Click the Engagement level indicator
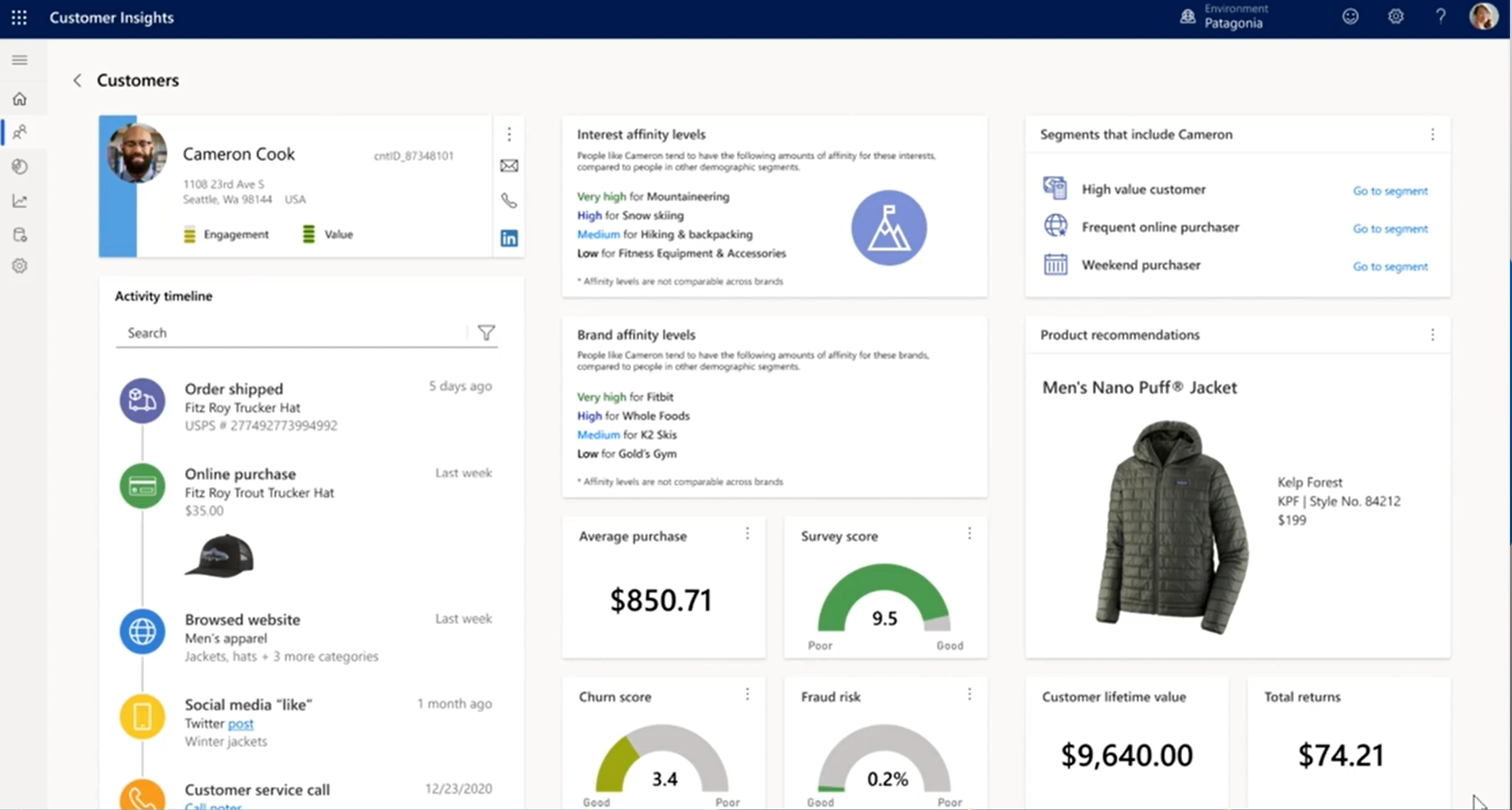The height and width of the screenshot is (810, 1512). (x=226, y=234)
